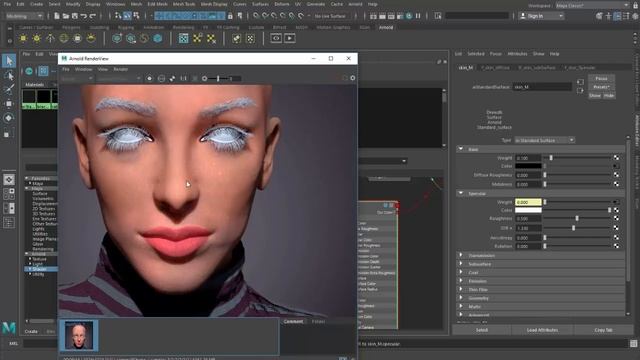Click the Open Scene folder icon
The image size is (640, 360).
tap(66, 16)
